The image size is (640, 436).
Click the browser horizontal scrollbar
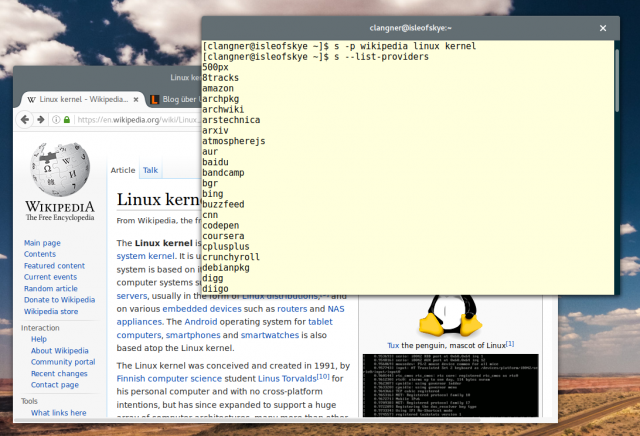pos(248,420)
